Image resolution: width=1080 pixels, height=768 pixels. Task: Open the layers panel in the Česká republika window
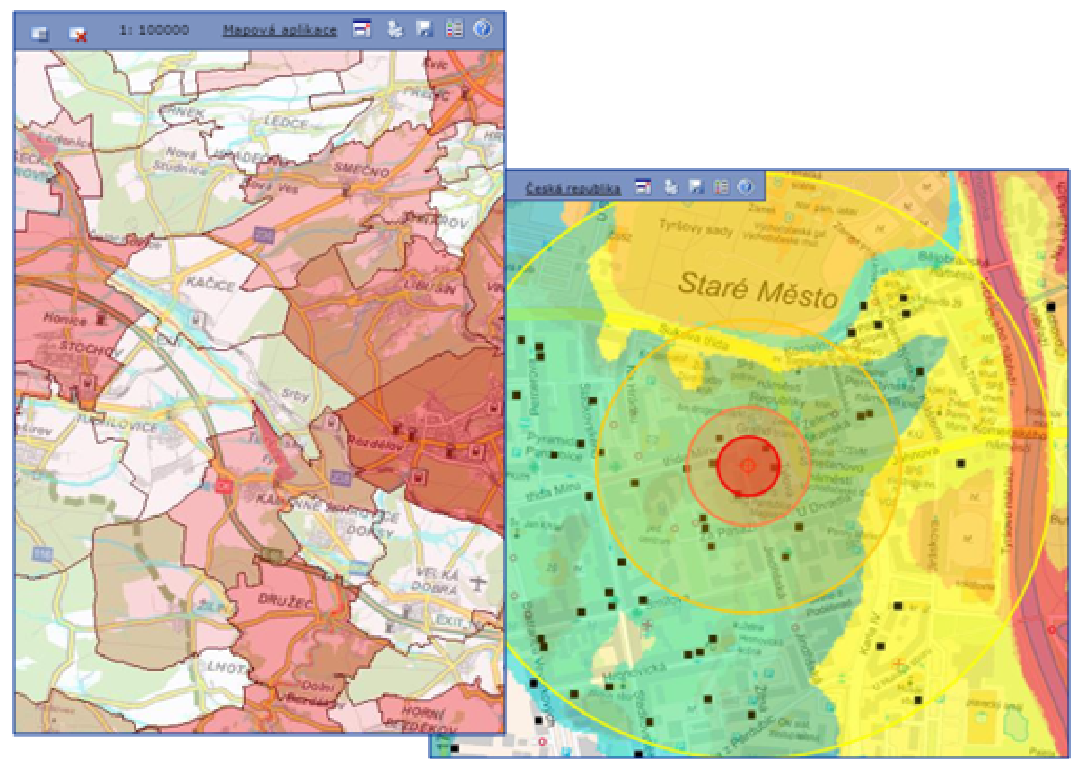coord(643,187)
